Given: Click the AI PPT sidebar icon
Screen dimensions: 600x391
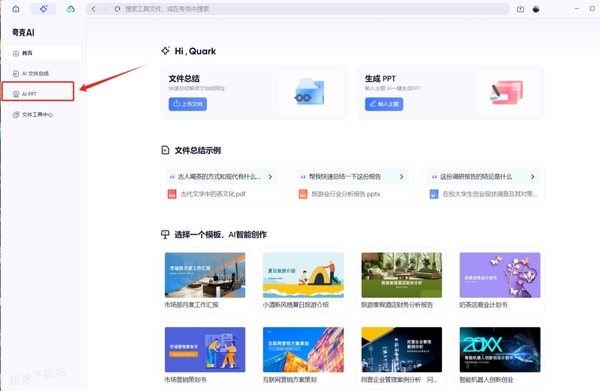Looking at the screenshot, I should click(x=16, y=94).
